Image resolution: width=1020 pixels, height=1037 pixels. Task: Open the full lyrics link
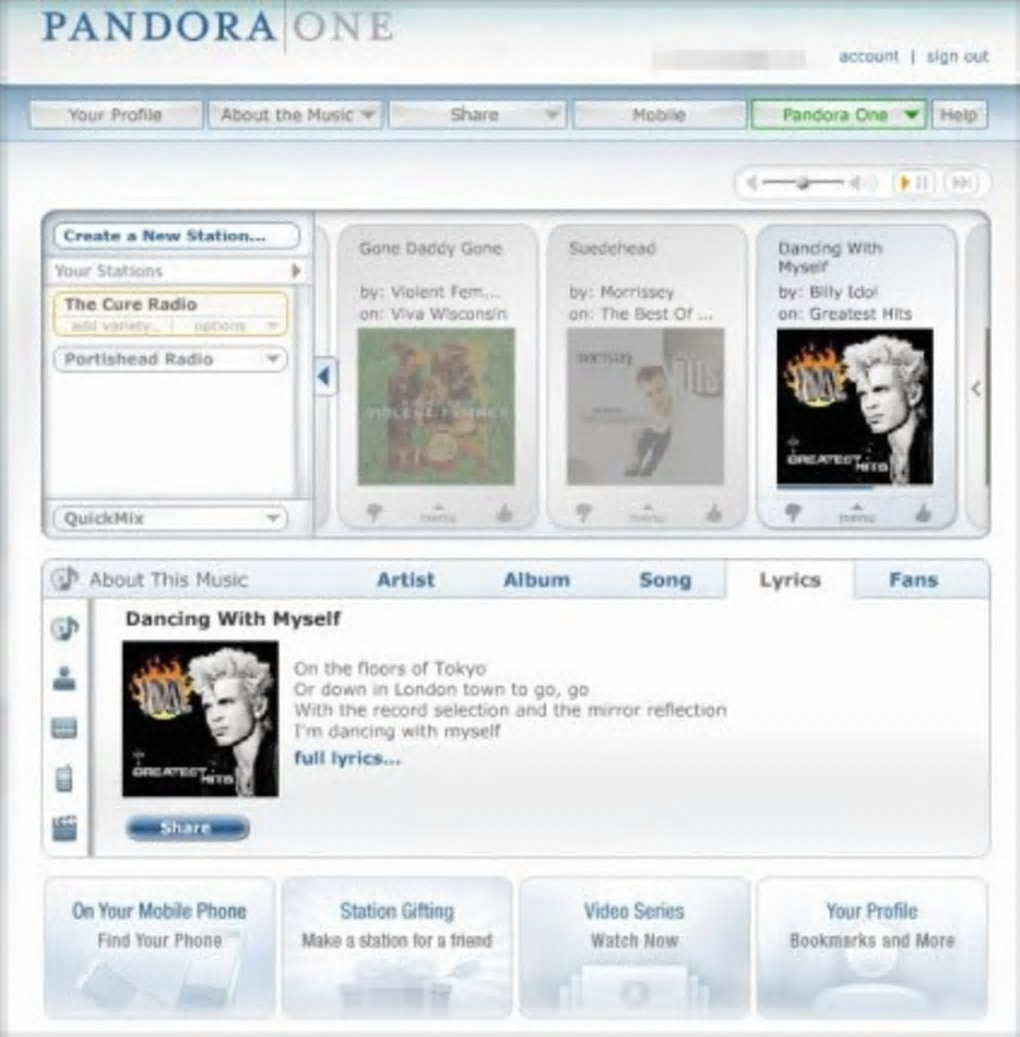tap(347, 758)
